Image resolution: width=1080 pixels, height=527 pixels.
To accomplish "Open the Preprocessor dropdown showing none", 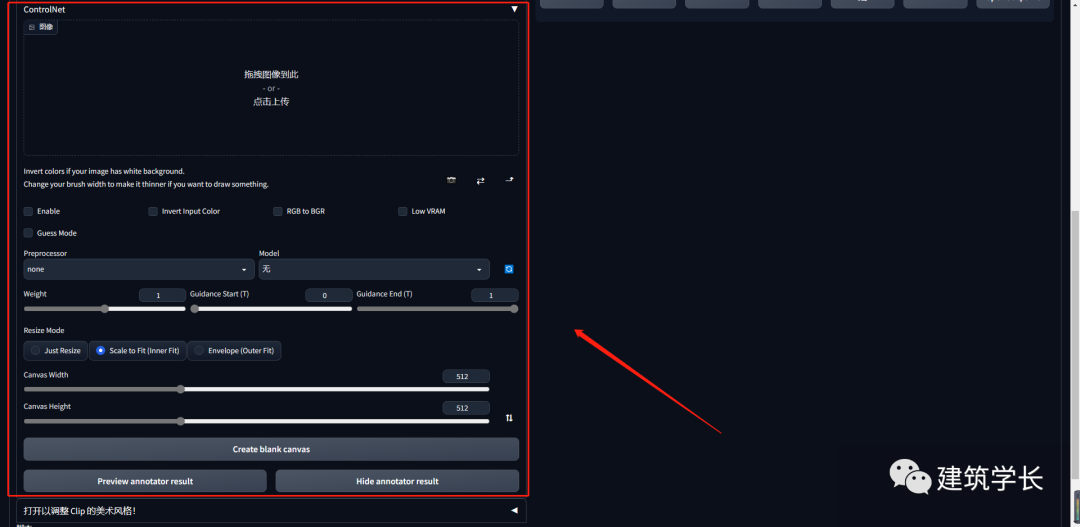I will 138,269.
